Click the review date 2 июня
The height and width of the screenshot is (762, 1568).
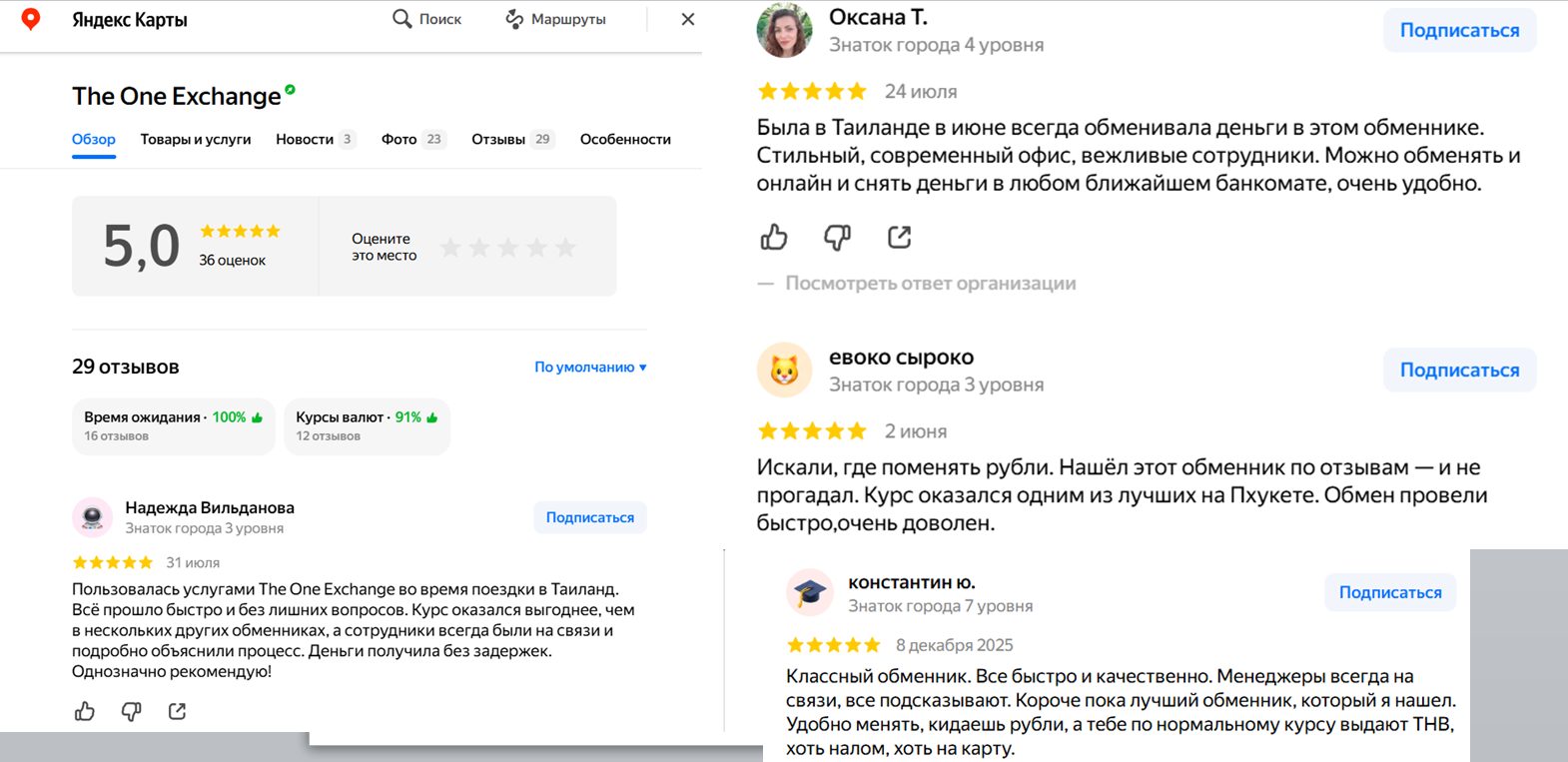point(916,431)
